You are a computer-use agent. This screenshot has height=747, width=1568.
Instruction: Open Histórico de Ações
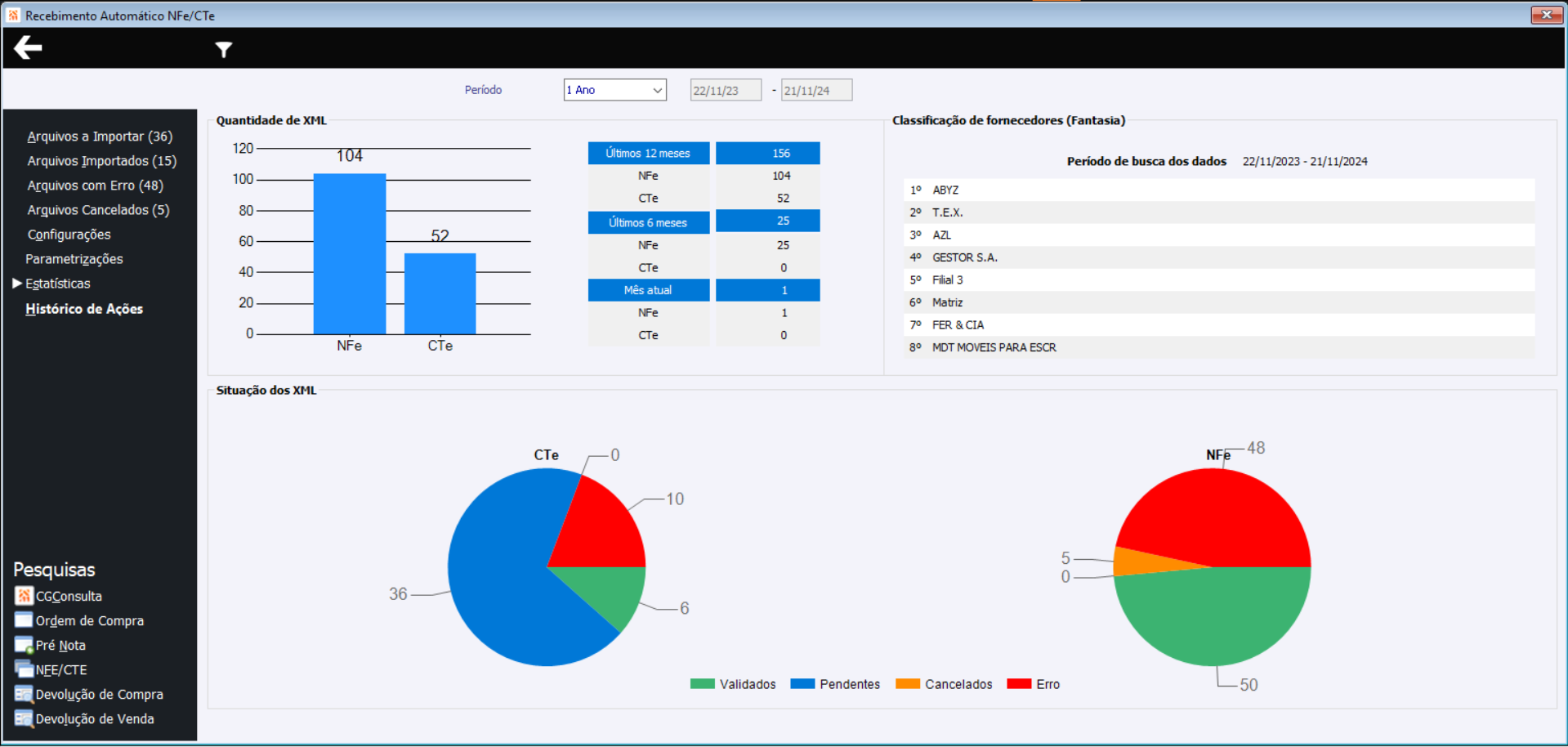point(84,309)
